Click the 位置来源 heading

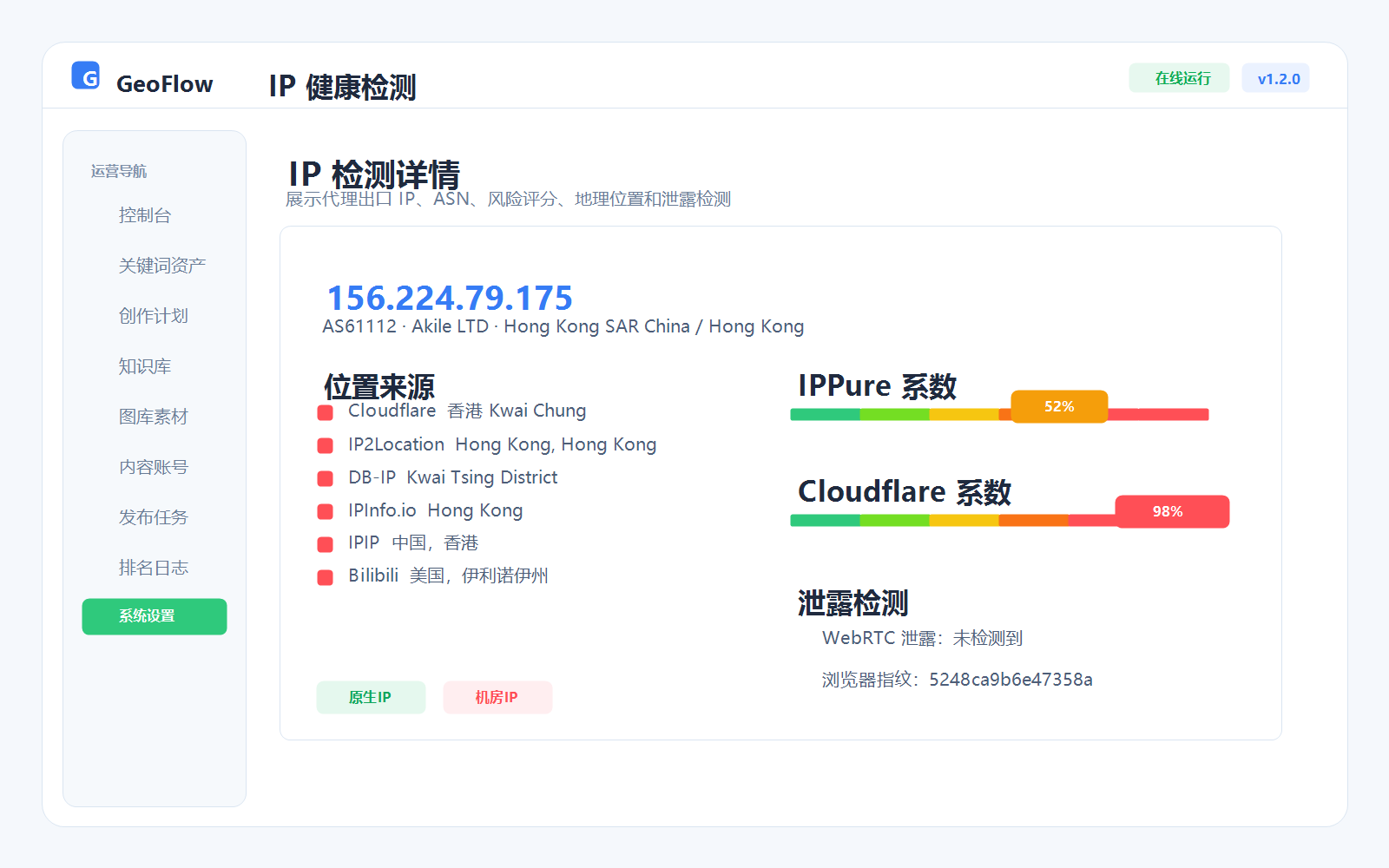point(379,386)
